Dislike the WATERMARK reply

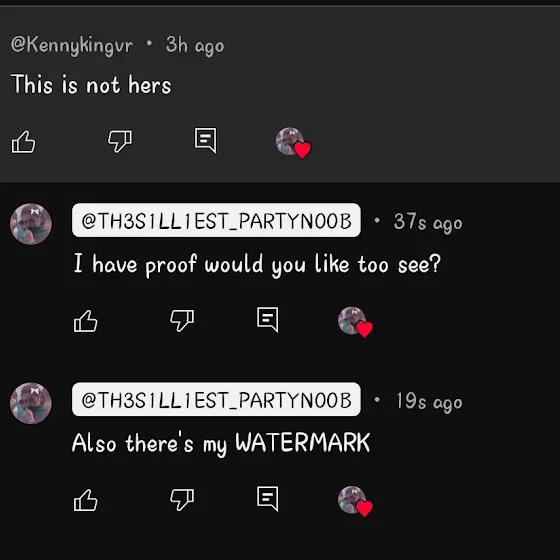tap(182, 499)
